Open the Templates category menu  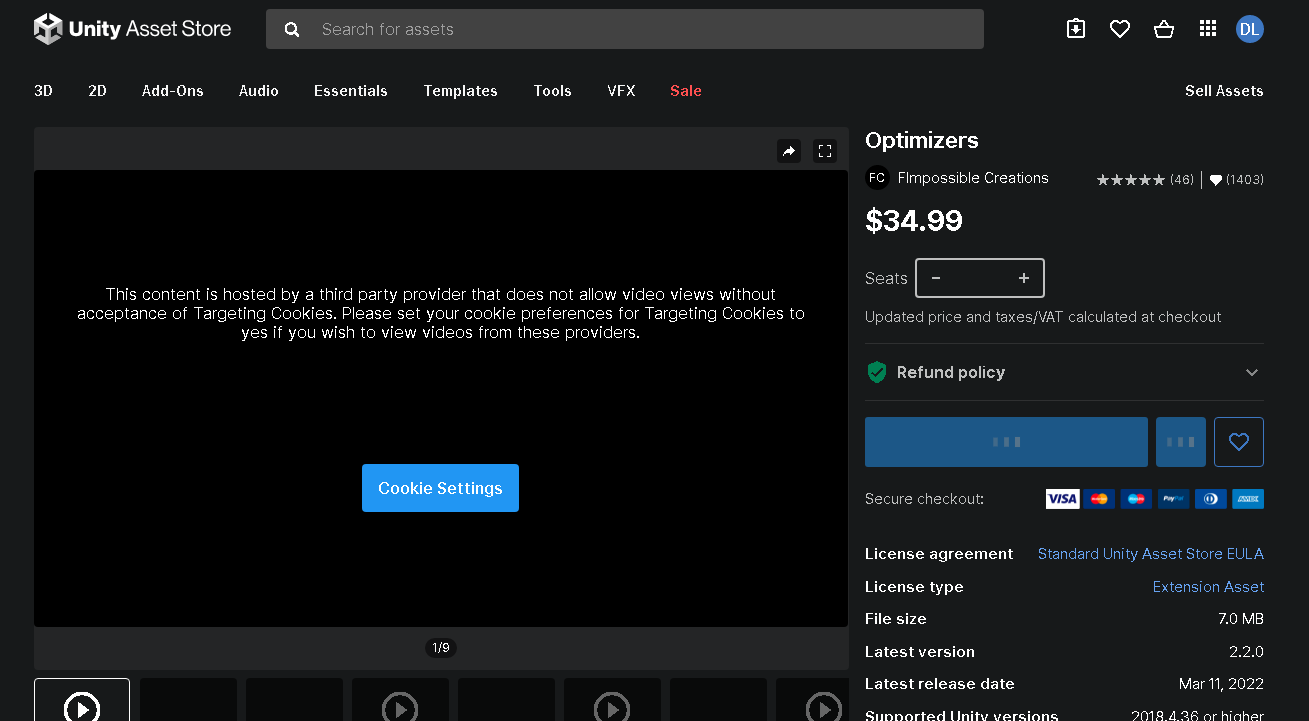coord(460,91)
